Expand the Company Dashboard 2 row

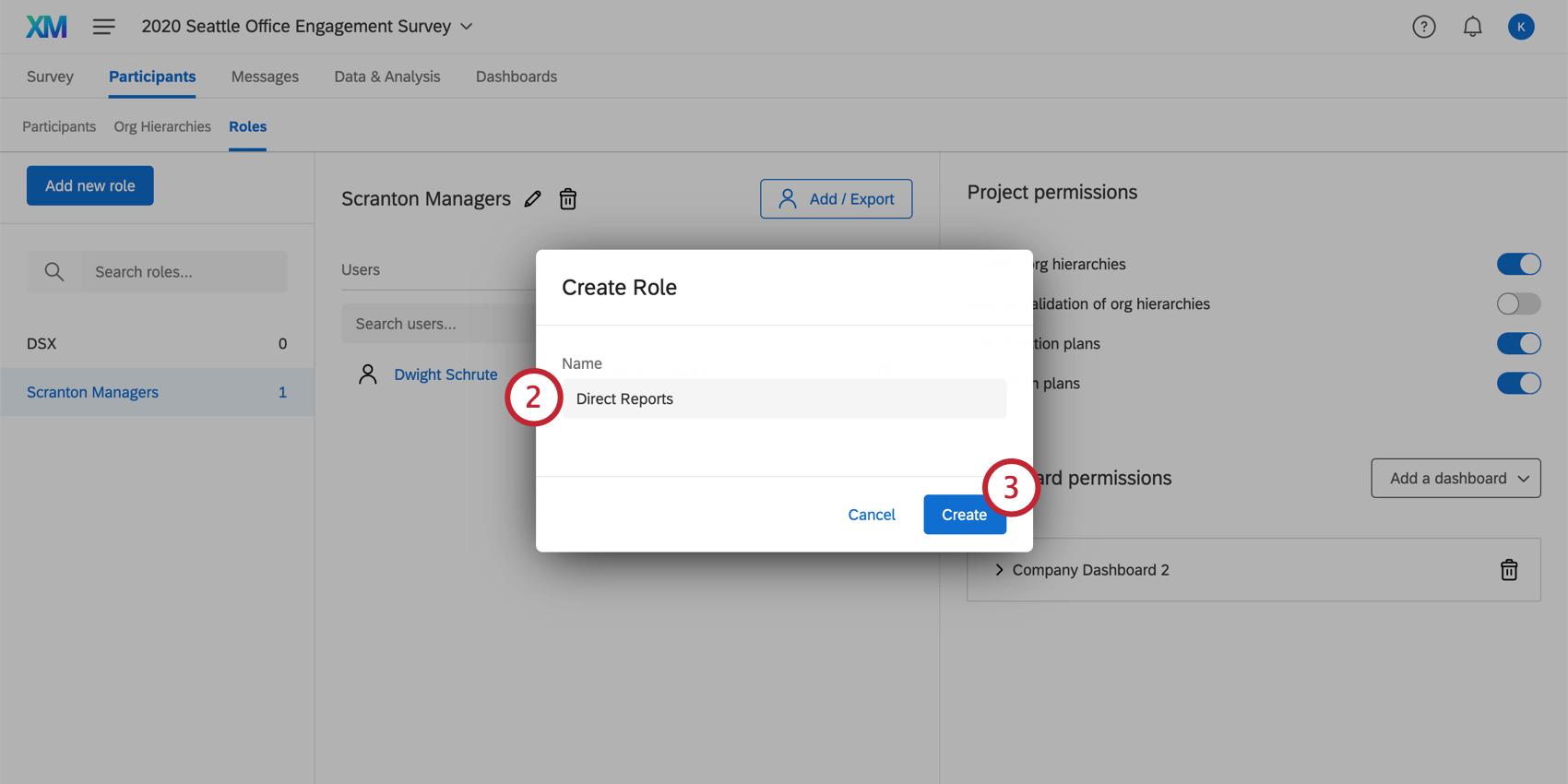click(1000, 570)
